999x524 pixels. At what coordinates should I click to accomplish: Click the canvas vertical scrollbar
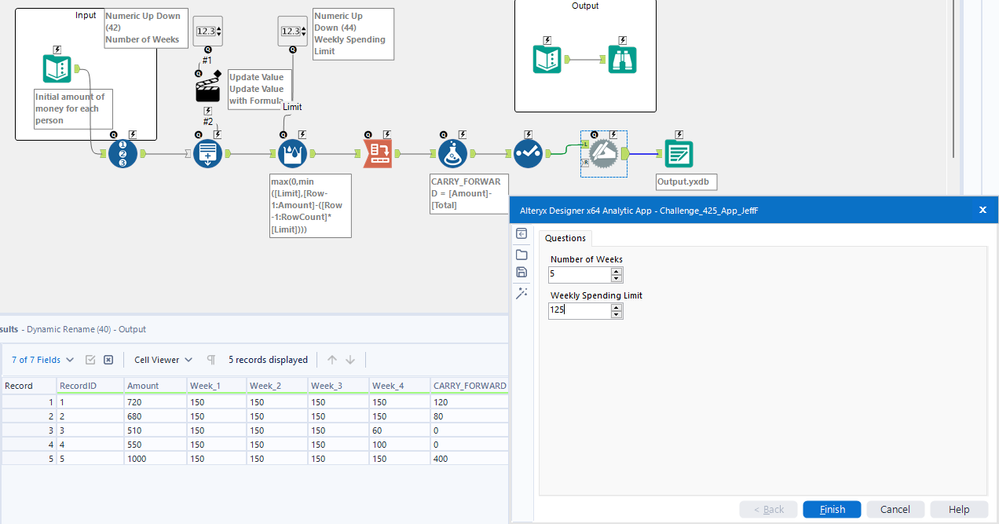[954, 79]
